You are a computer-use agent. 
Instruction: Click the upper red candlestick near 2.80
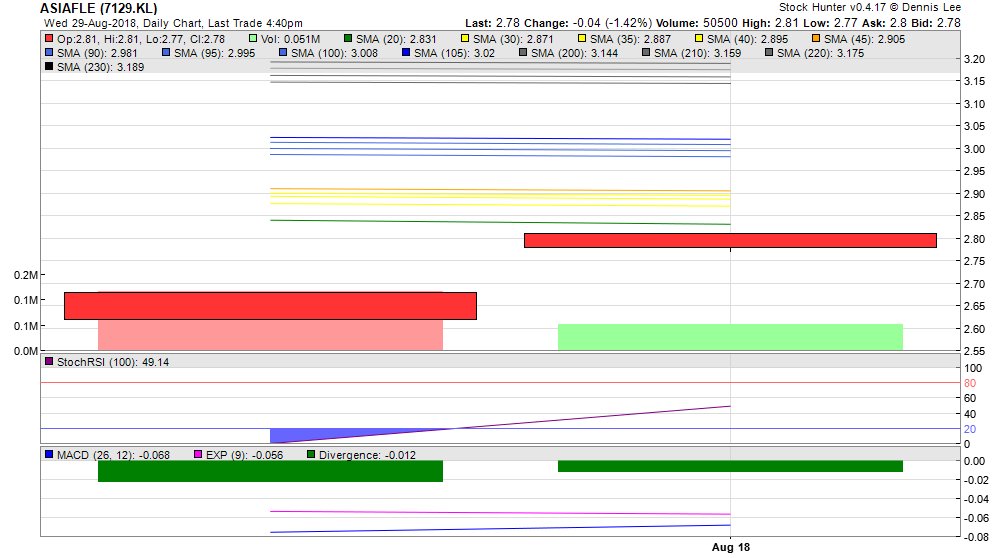(x=730, y=240)
